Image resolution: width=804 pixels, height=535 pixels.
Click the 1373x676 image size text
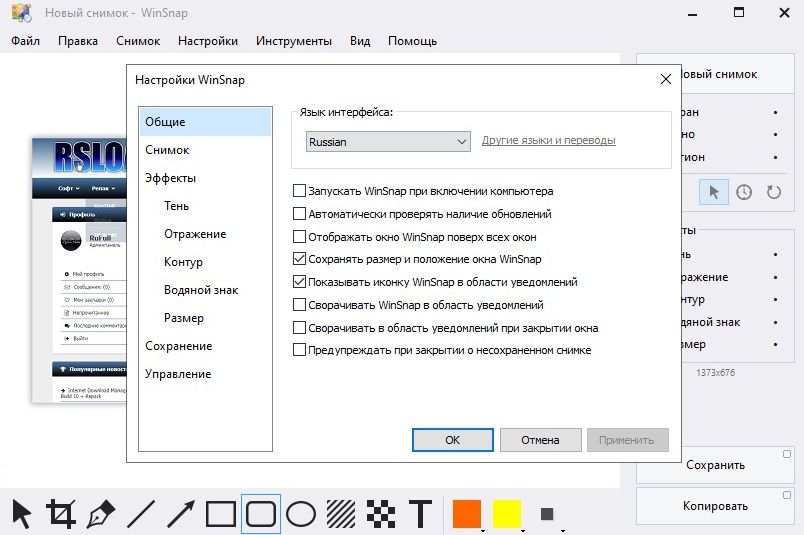point(715,372)
